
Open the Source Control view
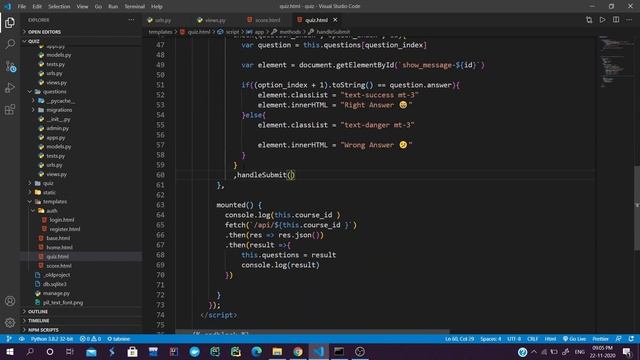[10, 66]
